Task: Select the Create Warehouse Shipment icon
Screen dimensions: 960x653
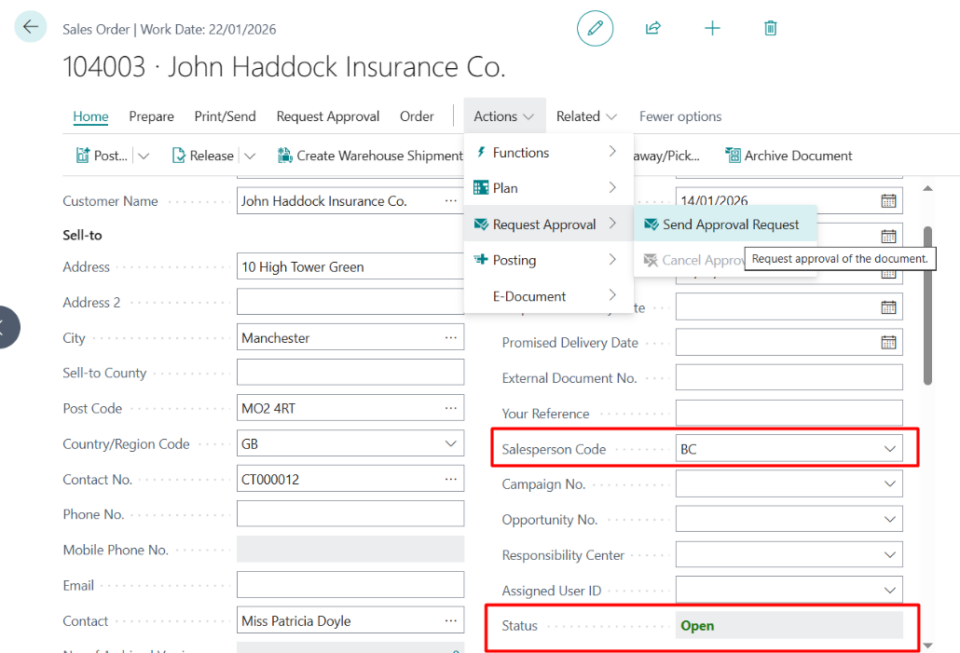Action: point(286,155)
